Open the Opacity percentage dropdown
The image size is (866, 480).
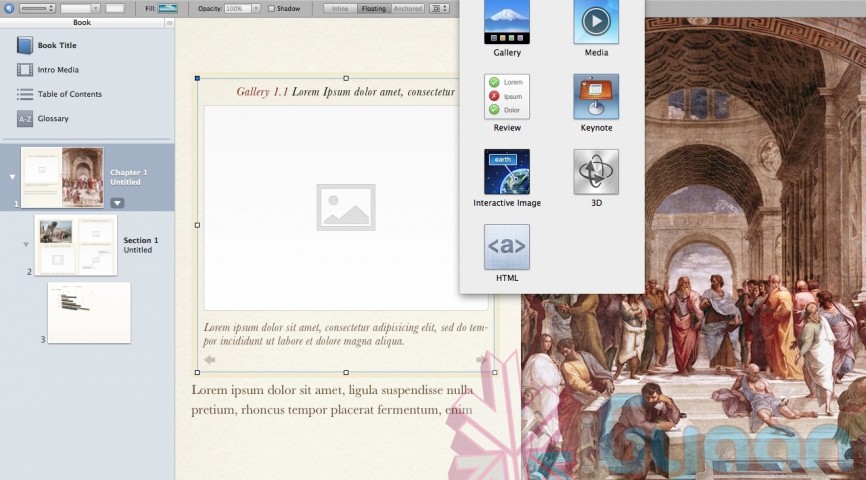click(255, 8)
